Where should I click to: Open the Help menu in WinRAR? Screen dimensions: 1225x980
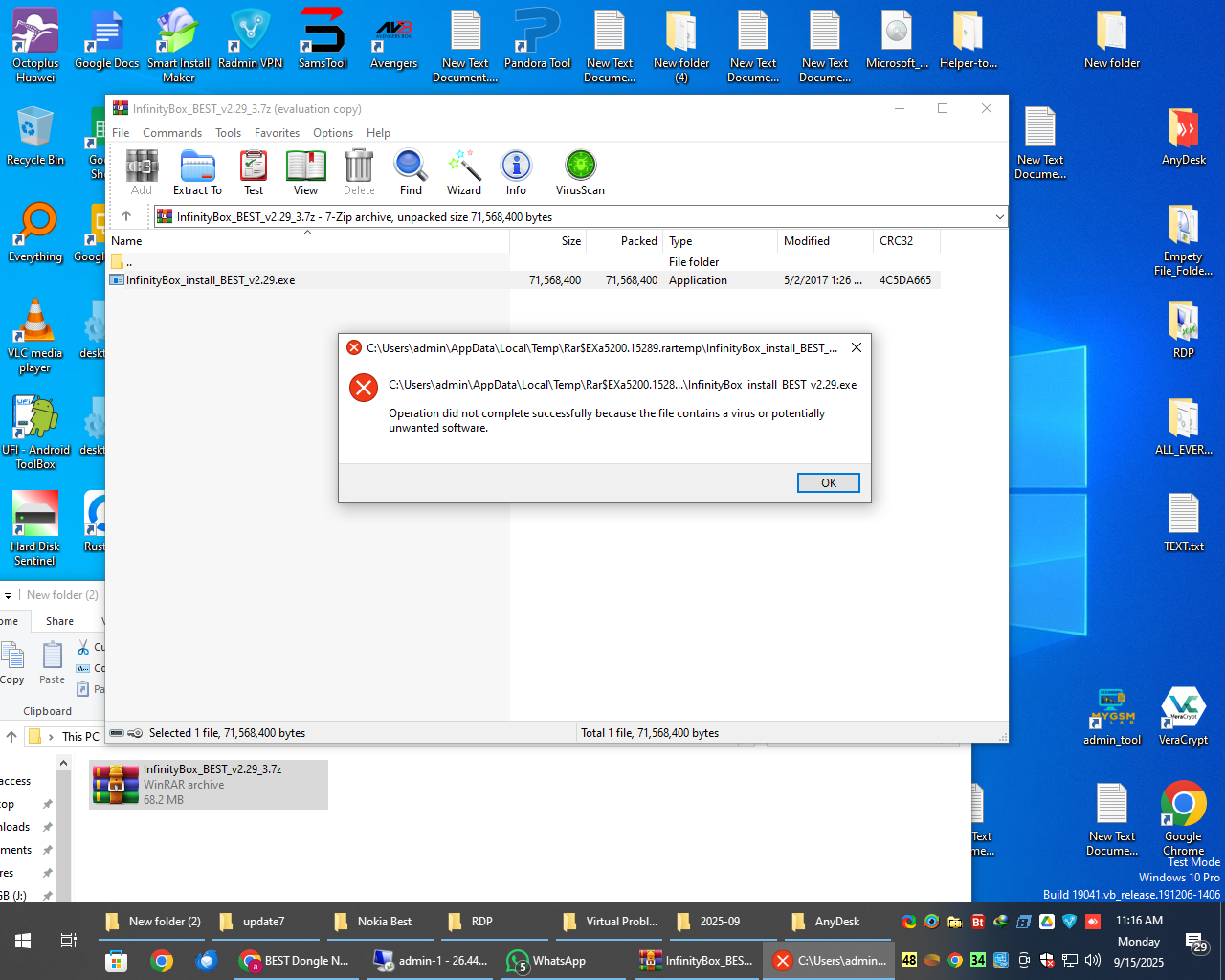[x=378, y=133]
